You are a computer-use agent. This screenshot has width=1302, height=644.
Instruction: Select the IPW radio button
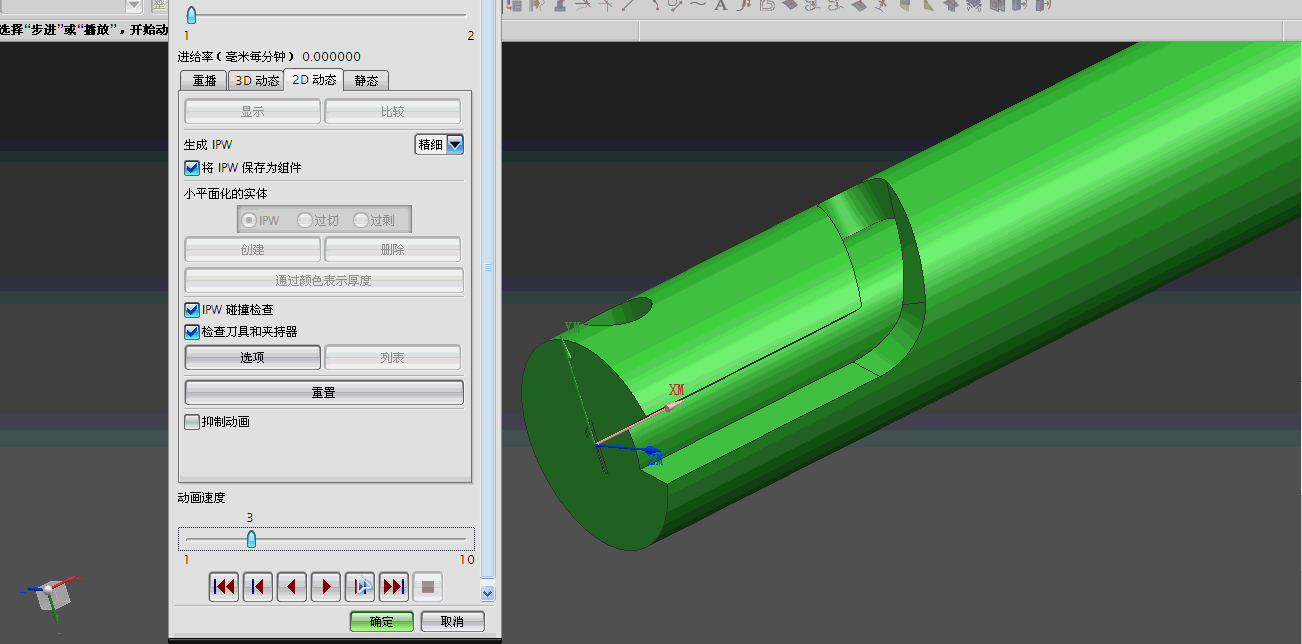(250, 220)
